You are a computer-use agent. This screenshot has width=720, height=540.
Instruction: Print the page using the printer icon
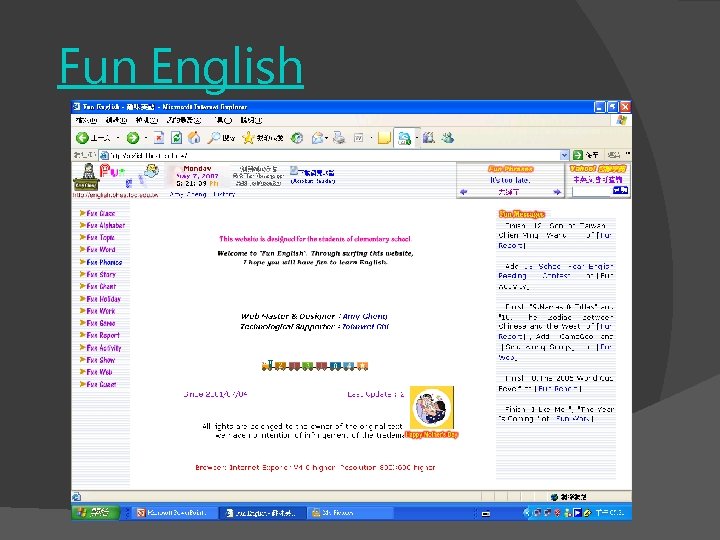339,138
